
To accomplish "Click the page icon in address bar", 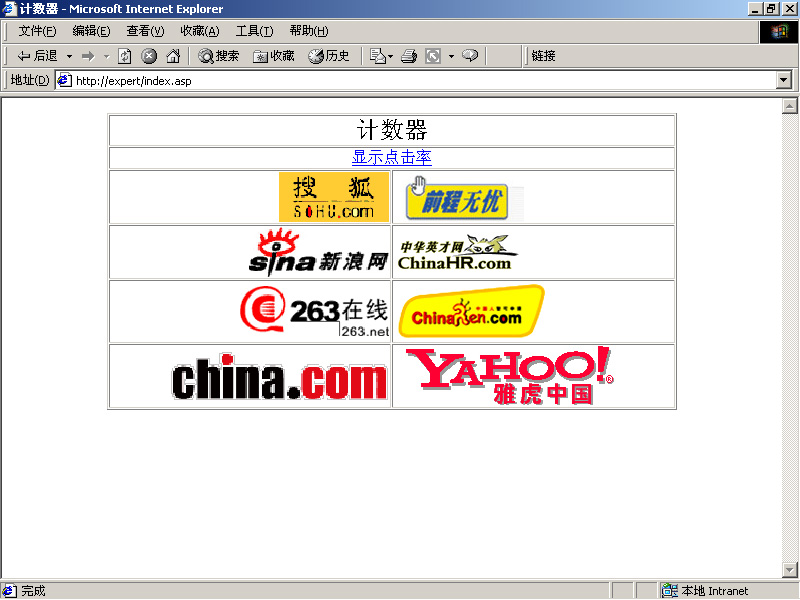I will (x=64, y=80).
